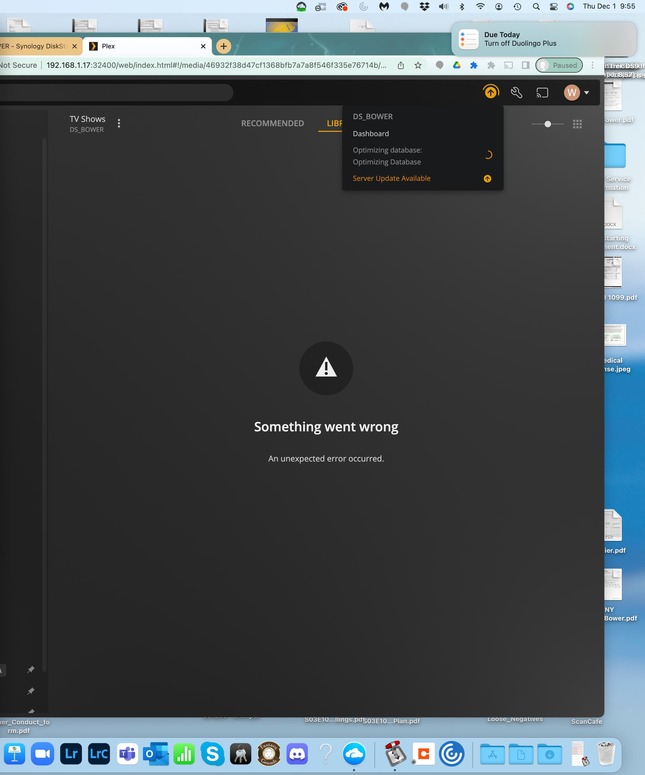Screen dimensions: 645x775
Task: Click the first pin icon in Plex sidebar
Action: click(x=31, y=669)
